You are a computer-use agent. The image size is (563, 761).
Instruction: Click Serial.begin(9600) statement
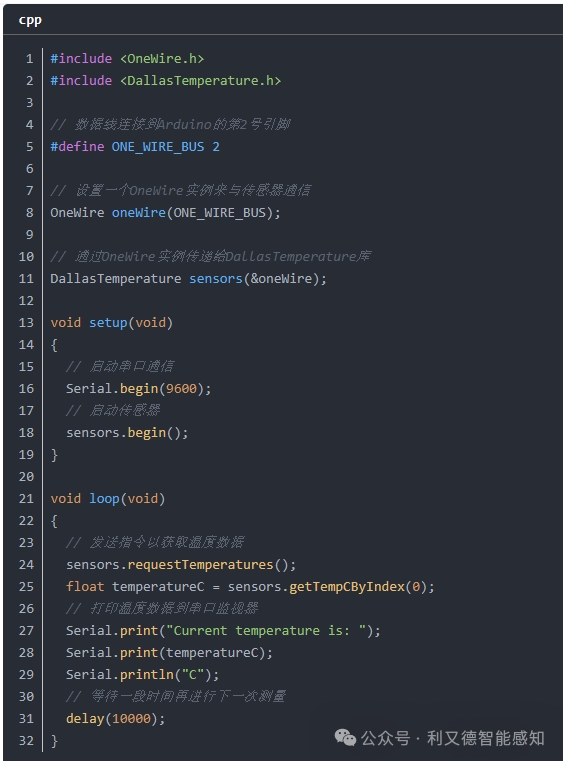pyautogui.click(x=139, y=389)
